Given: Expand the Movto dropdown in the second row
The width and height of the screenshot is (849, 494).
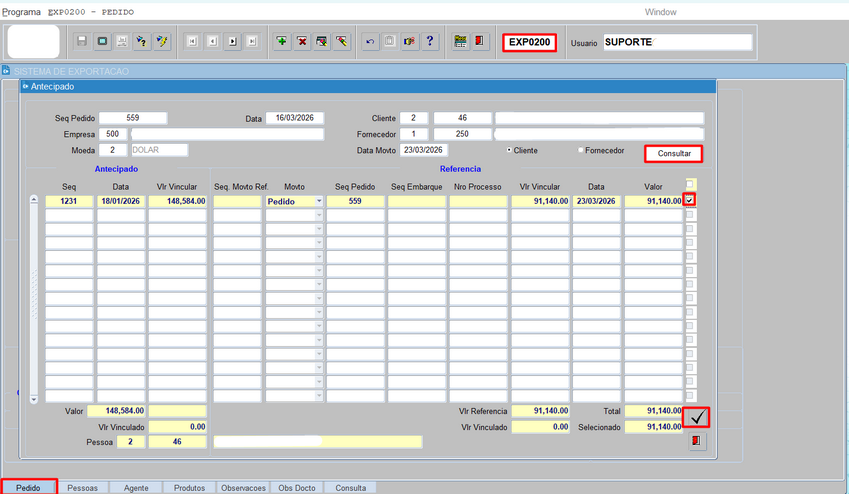Looking at the screenshot, I should click(319, 215).
